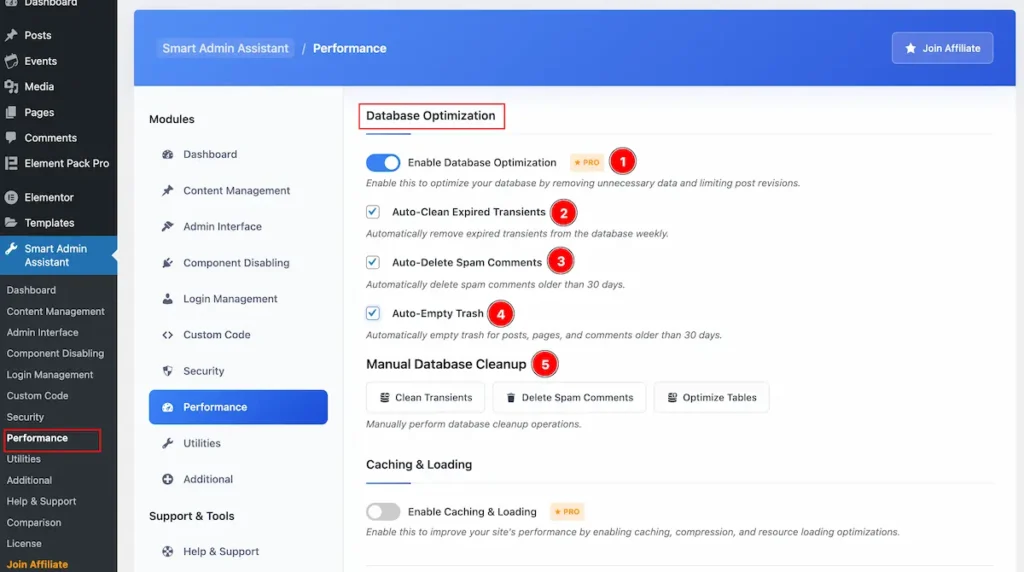The image size is (1024, 572).
Task: Click PRO badge beside Enable Caching & Loading
Action: pyautogui.click(x=567, y=512)
